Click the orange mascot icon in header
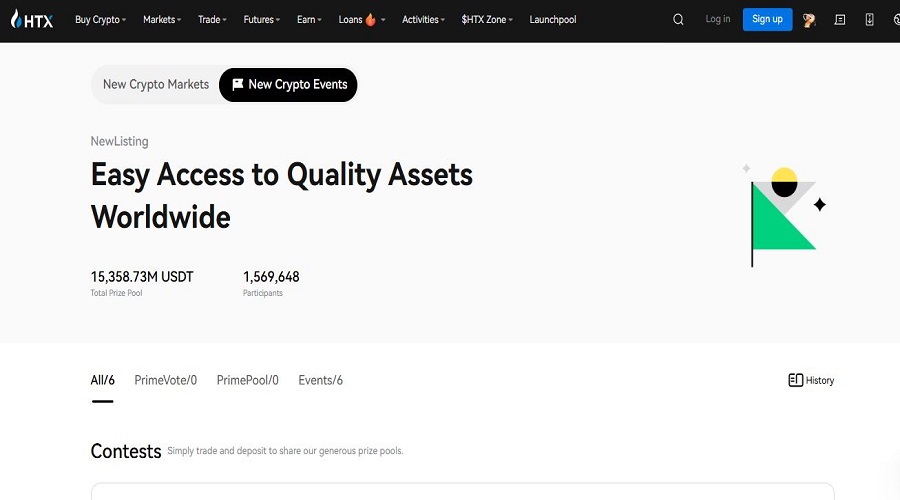 coord(809,19)
